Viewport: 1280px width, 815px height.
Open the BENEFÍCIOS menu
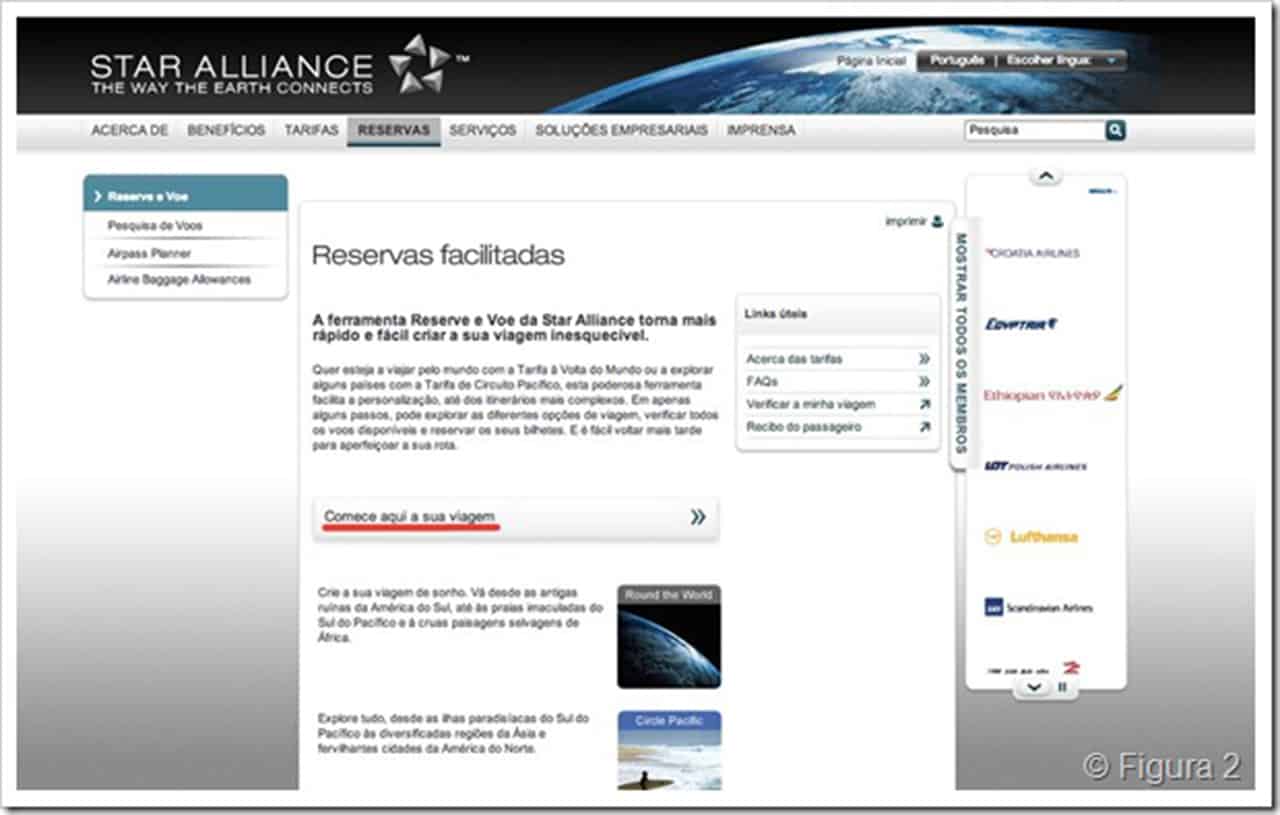226,130
